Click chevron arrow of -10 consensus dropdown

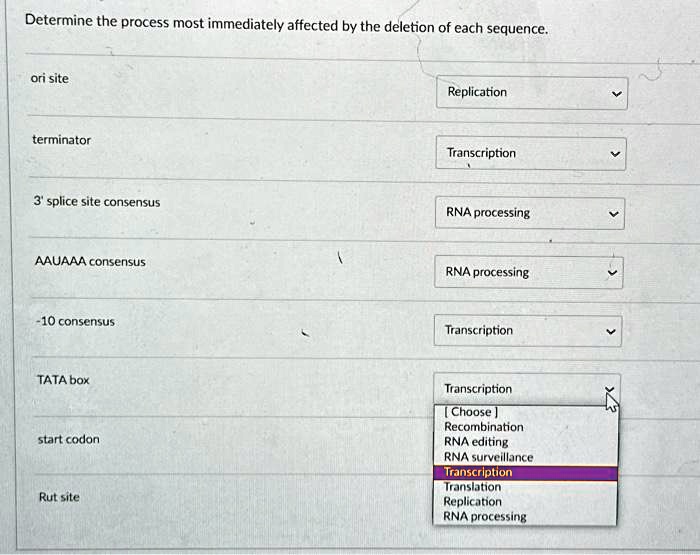pos(610,332)
